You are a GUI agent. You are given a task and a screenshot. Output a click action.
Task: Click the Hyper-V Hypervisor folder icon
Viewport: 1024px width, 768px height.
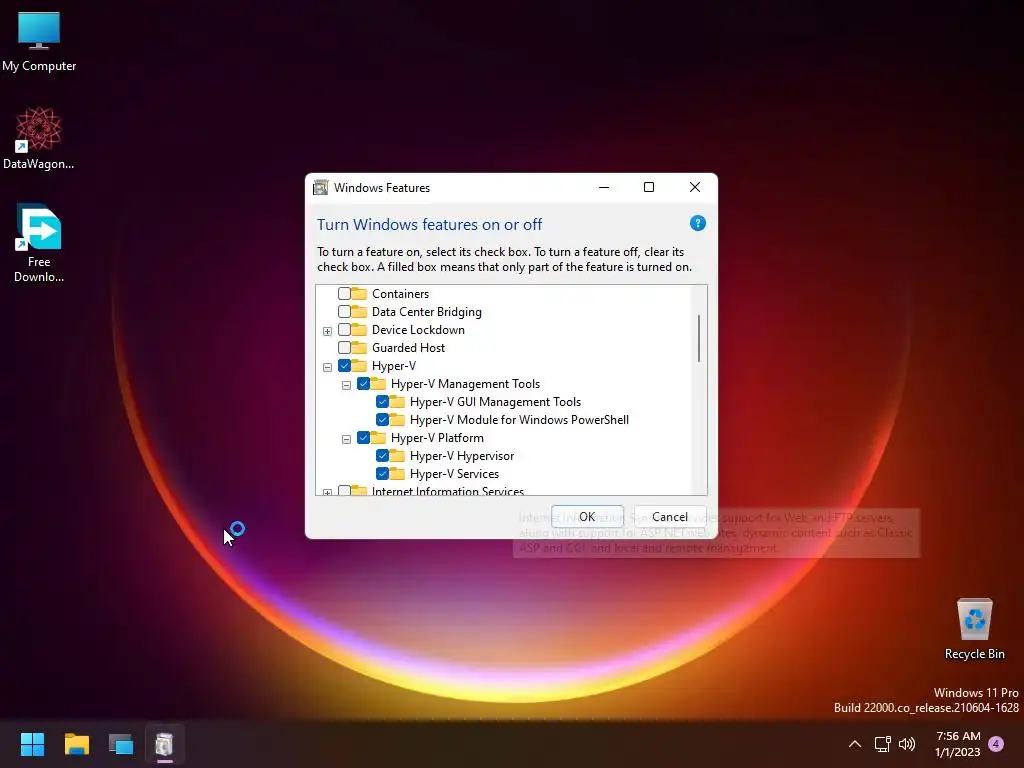[x=397, y=455]
